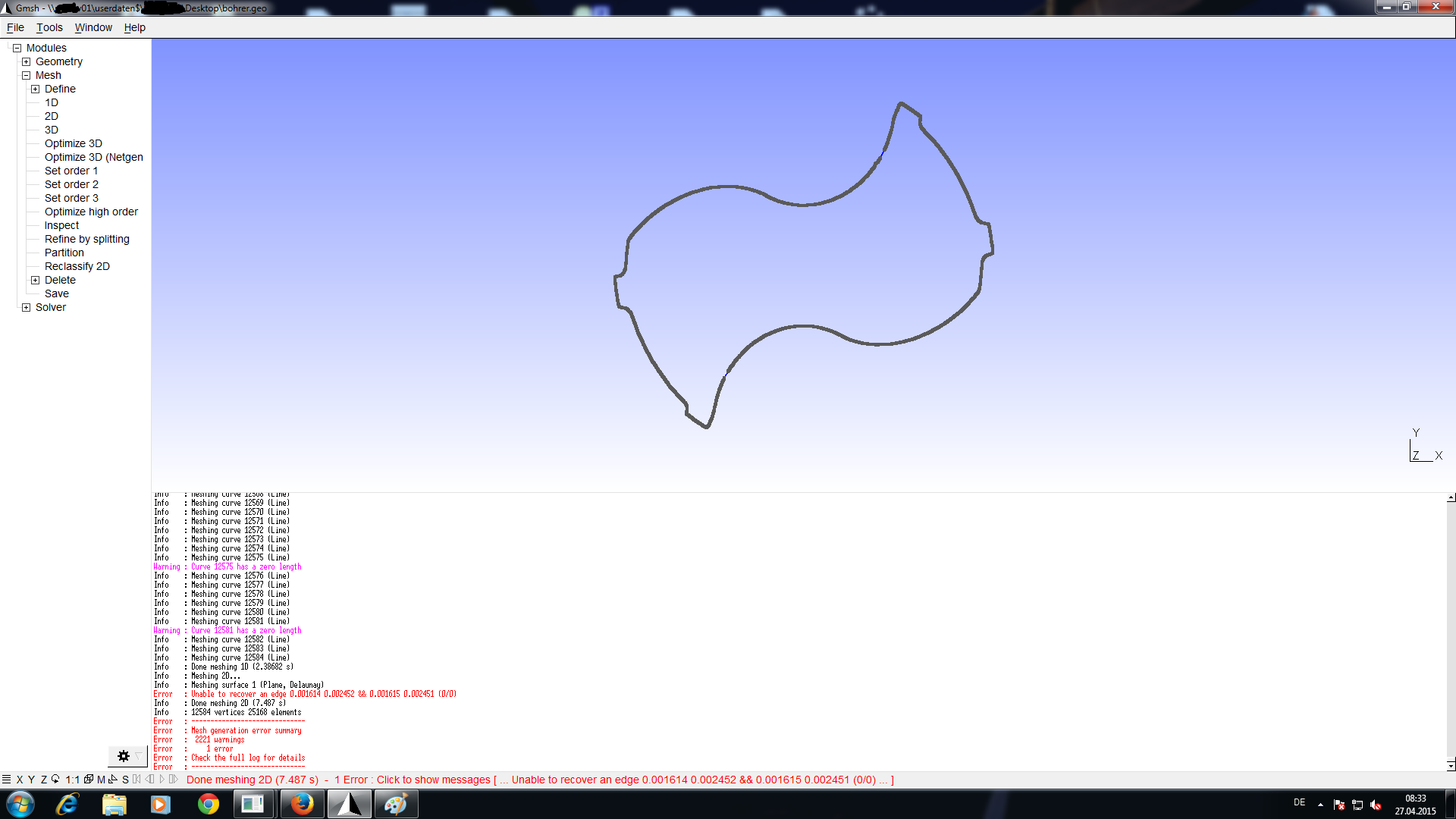Expand the Solver module node
1456x819 pixels.
pos(26,307)
